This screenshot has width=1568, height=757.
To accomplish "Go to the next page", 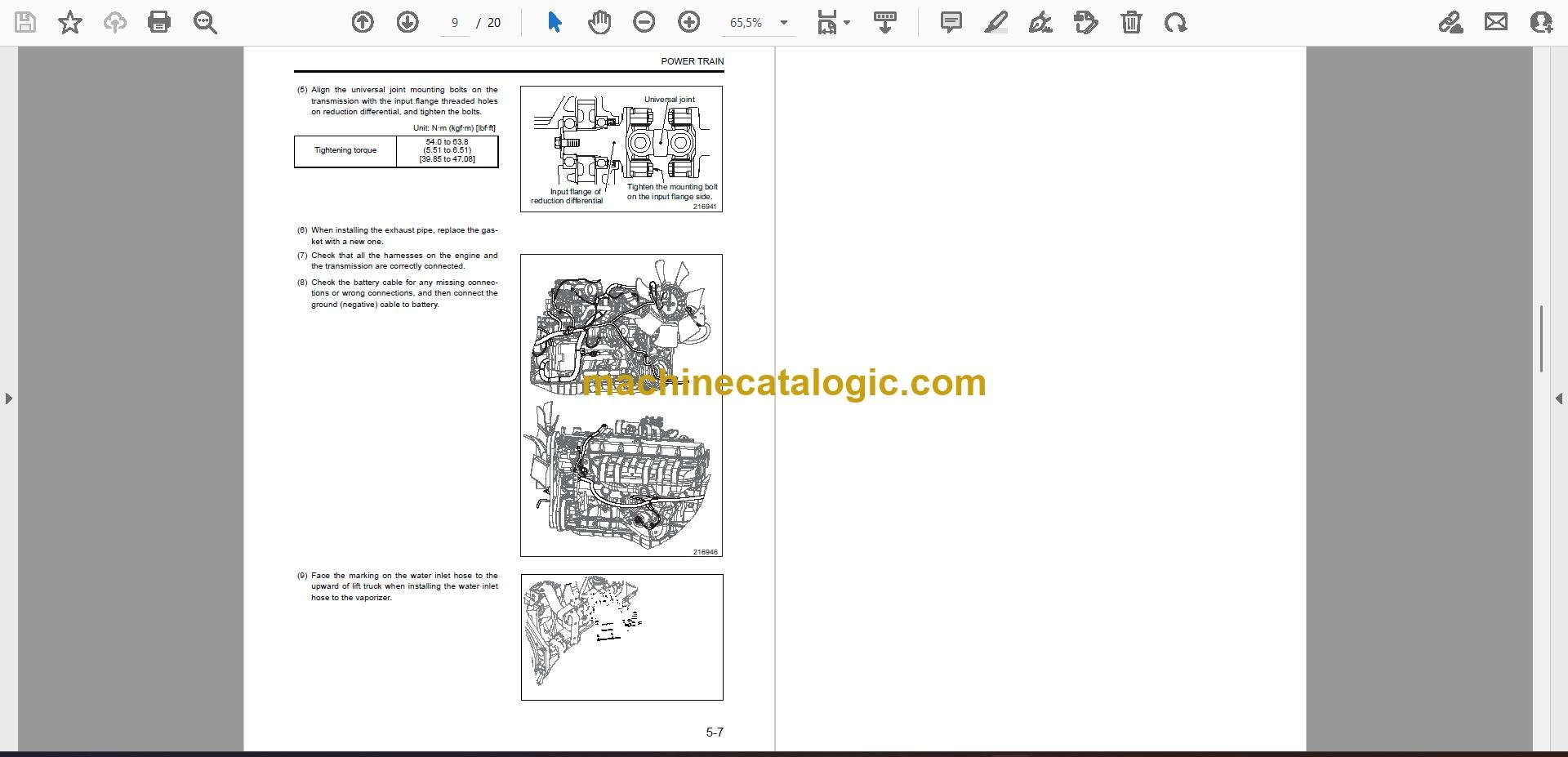I will tap(408, 22).
